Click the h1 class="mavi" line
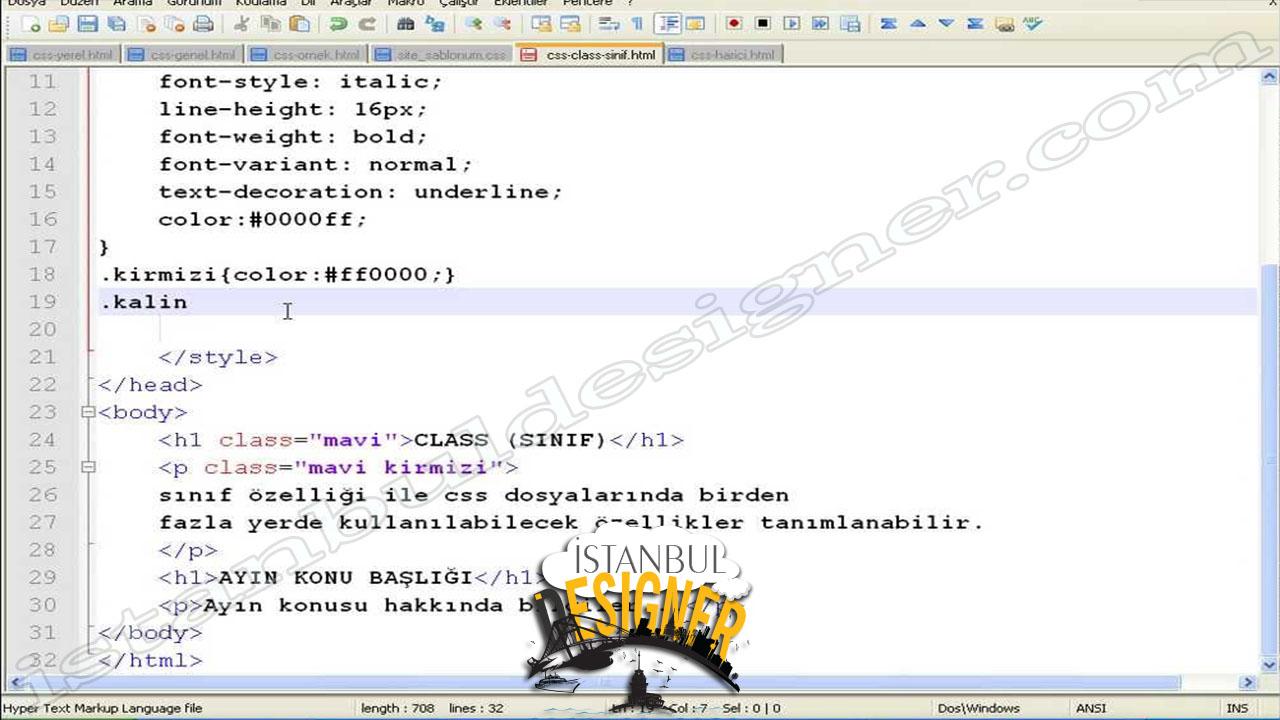1280x720 pixels. point(420,440)
